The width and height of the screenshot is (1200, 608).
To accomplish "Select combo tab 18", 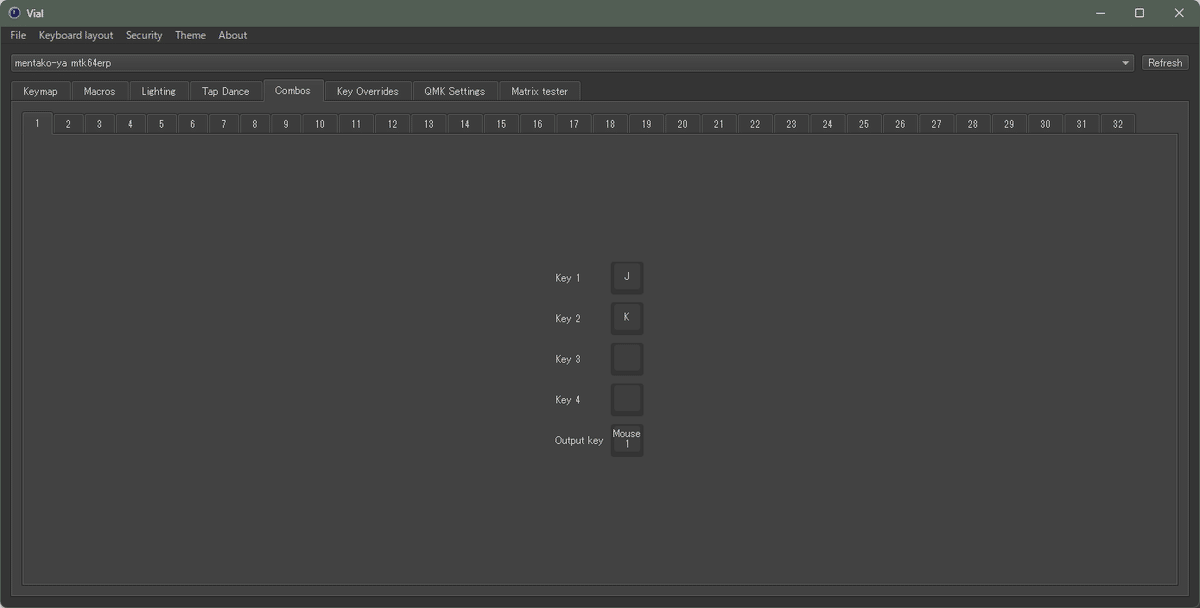I will [610, 124].
